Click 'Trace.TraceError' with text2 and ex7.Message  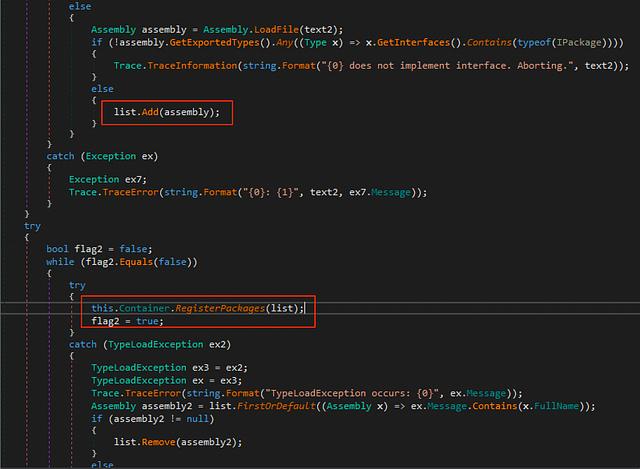click(248, 192)
